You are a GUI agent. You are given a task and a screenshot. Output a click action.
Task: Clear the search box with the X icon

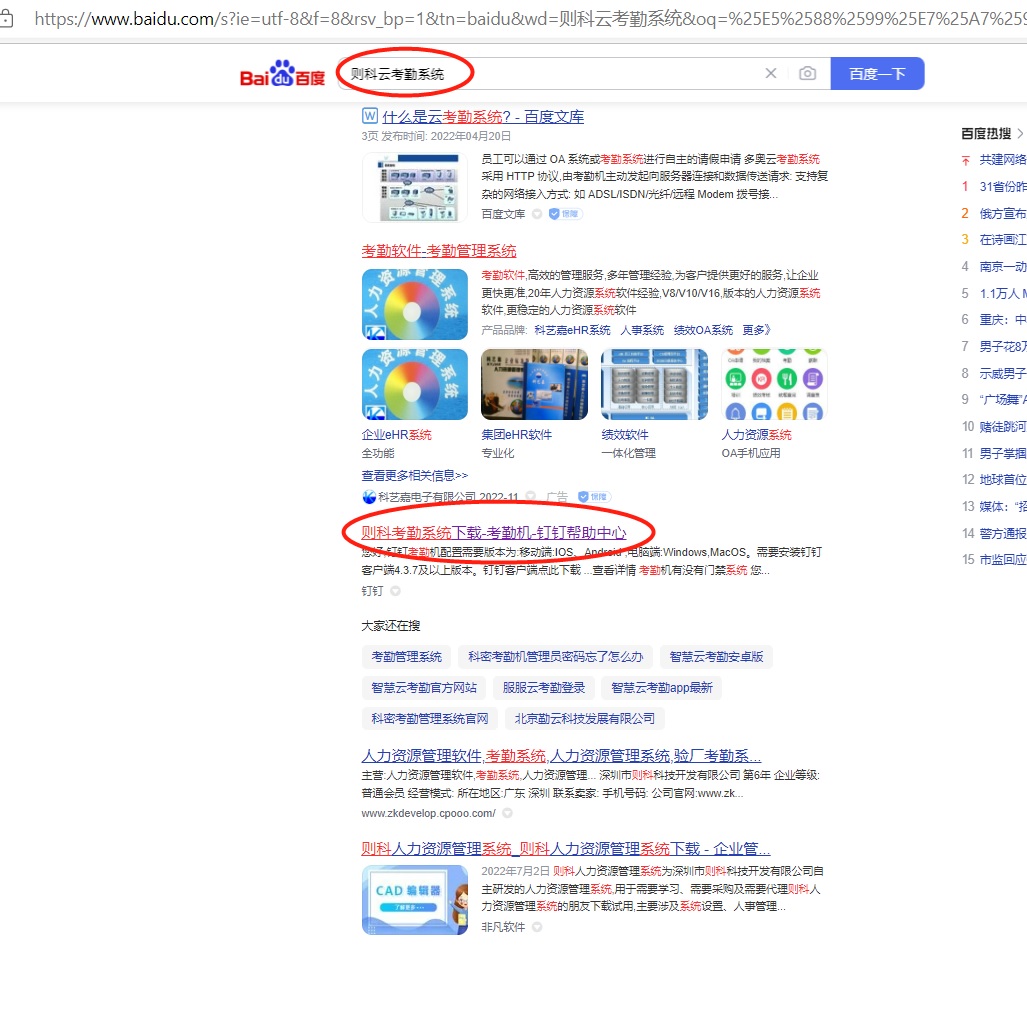point(771,73)
